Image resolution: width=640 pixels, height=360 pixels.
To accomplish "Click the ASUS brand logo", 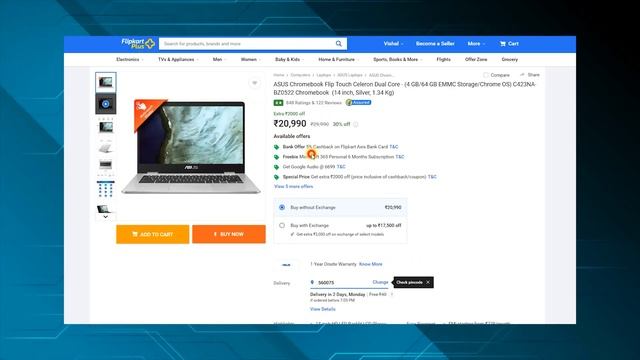I will [x=286, y=265].
